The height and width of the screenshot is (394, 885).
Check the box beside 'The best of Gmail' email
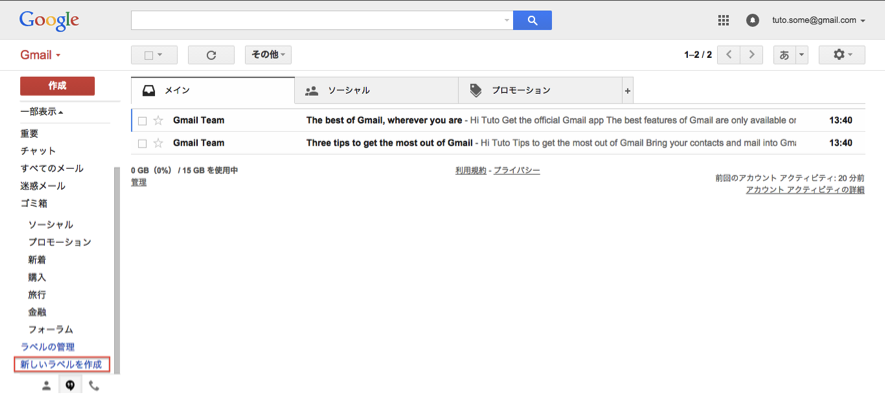point(142,121)
